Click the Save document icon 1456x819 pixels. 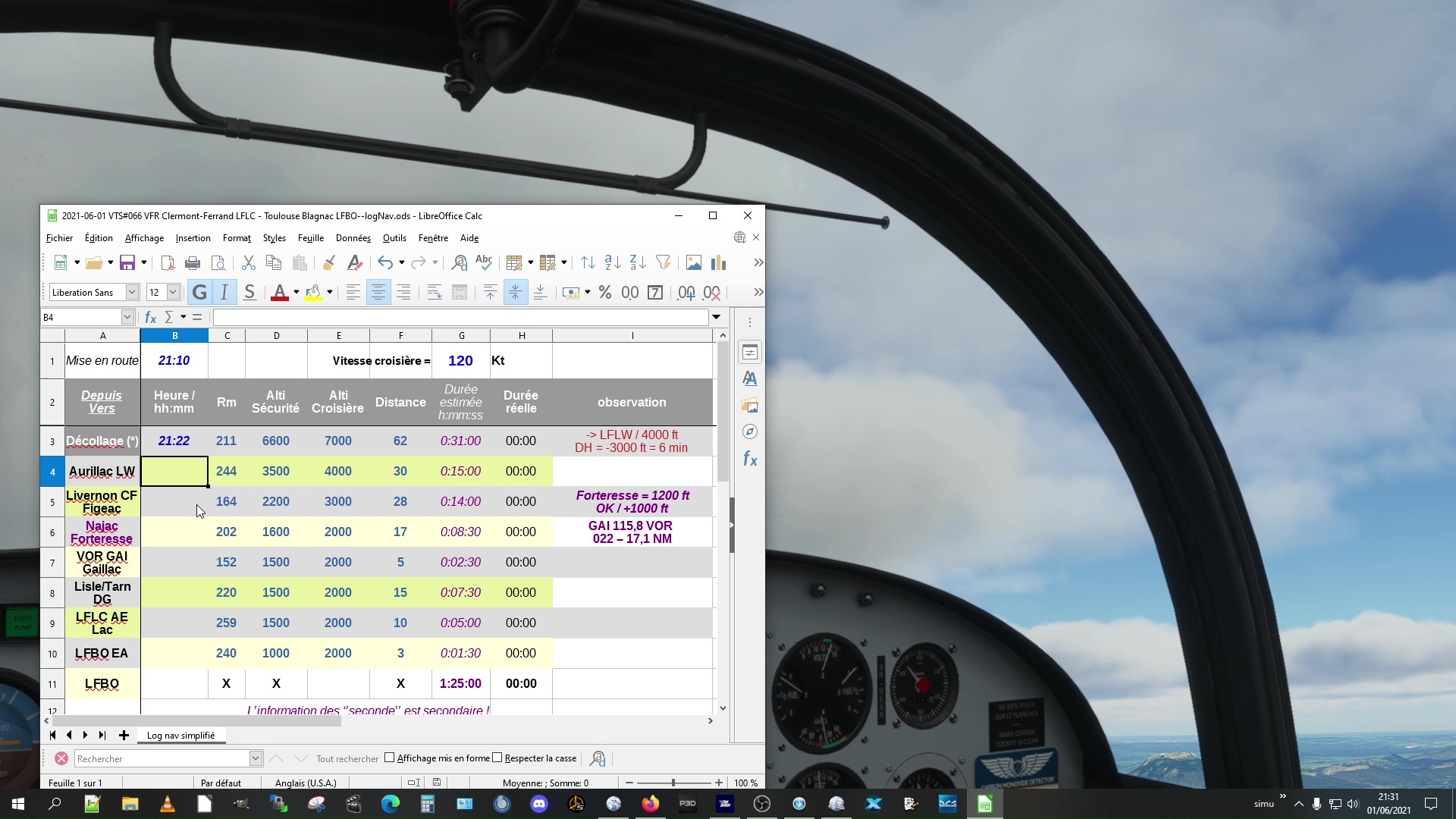pos(127,263)
